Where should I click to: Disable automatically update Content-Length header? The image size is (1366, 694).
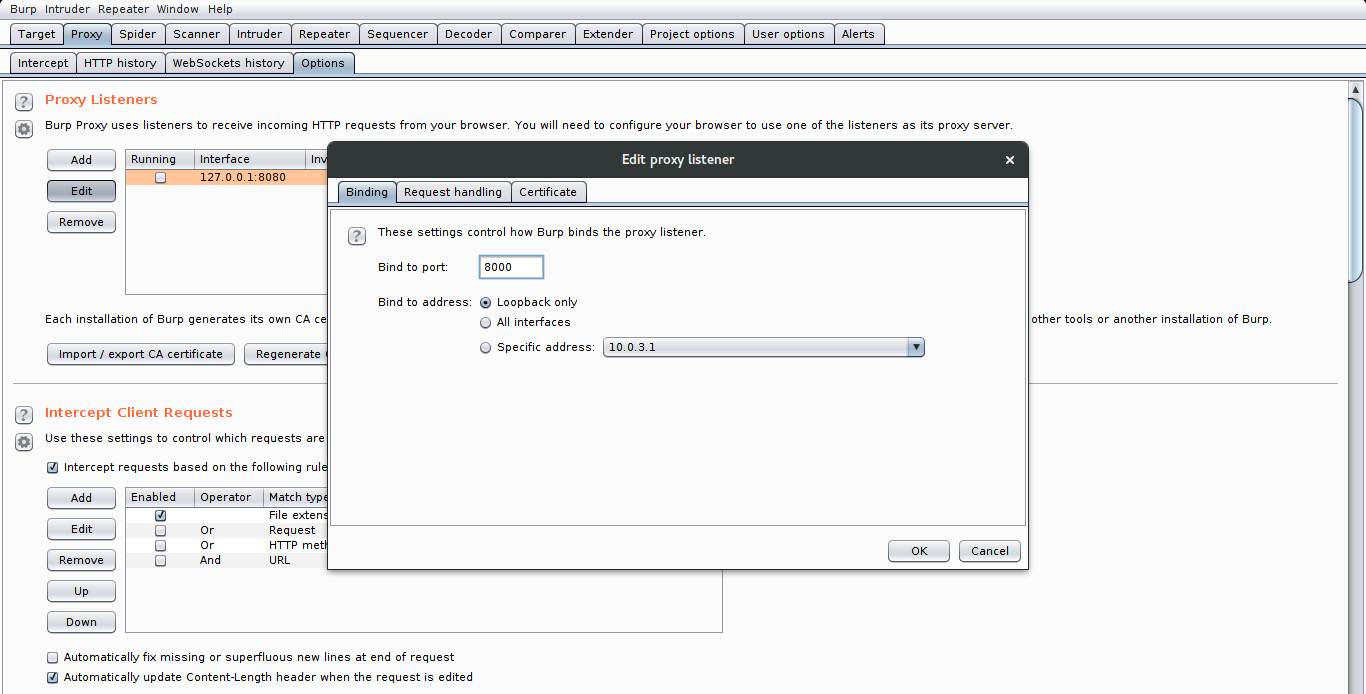pyautogui.click(x=53, y=677)
